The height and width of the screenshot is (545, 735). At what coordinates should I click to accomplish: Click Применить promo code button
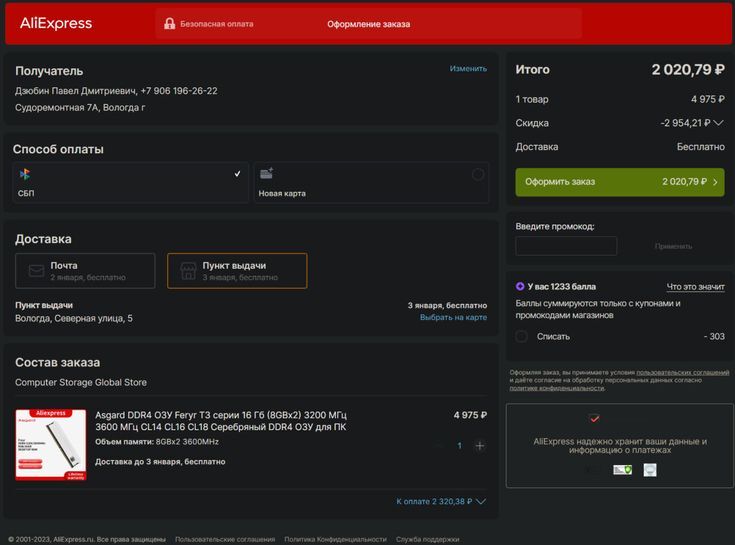click(673, 246)
